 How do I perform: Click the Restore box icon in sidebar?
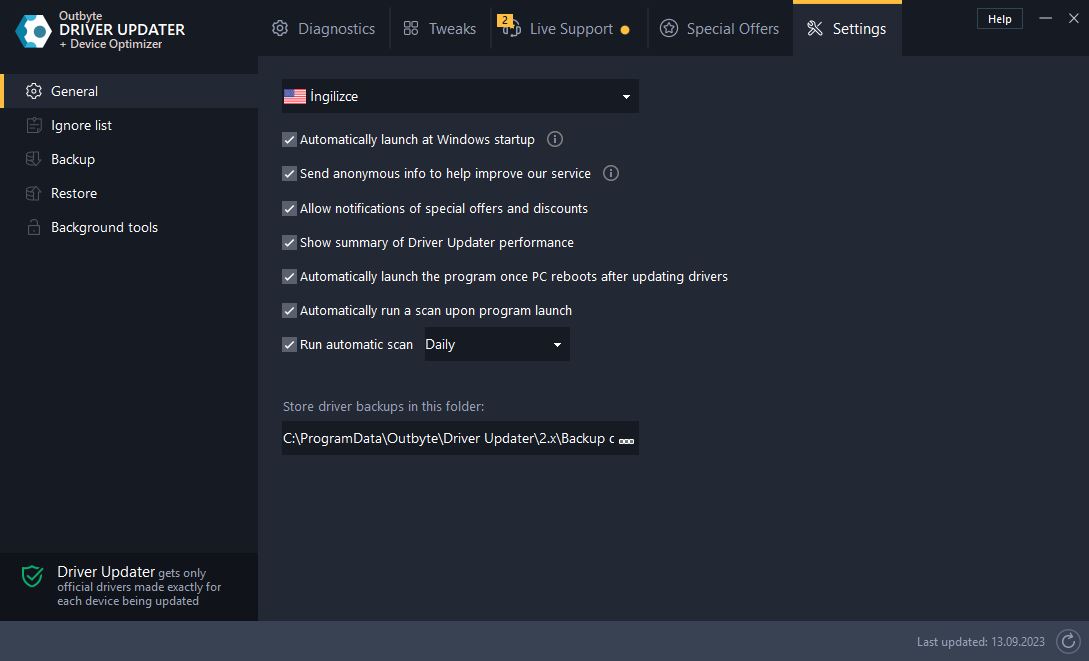click(33, 193)
